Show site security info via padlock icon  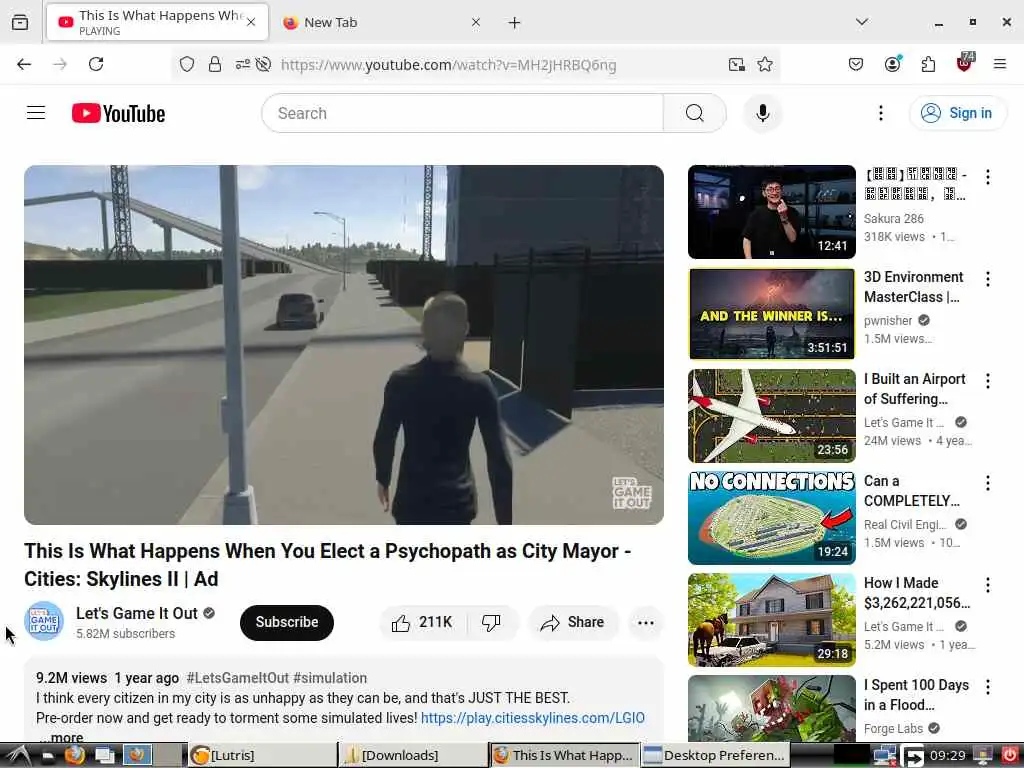click(x=214, y=64)
